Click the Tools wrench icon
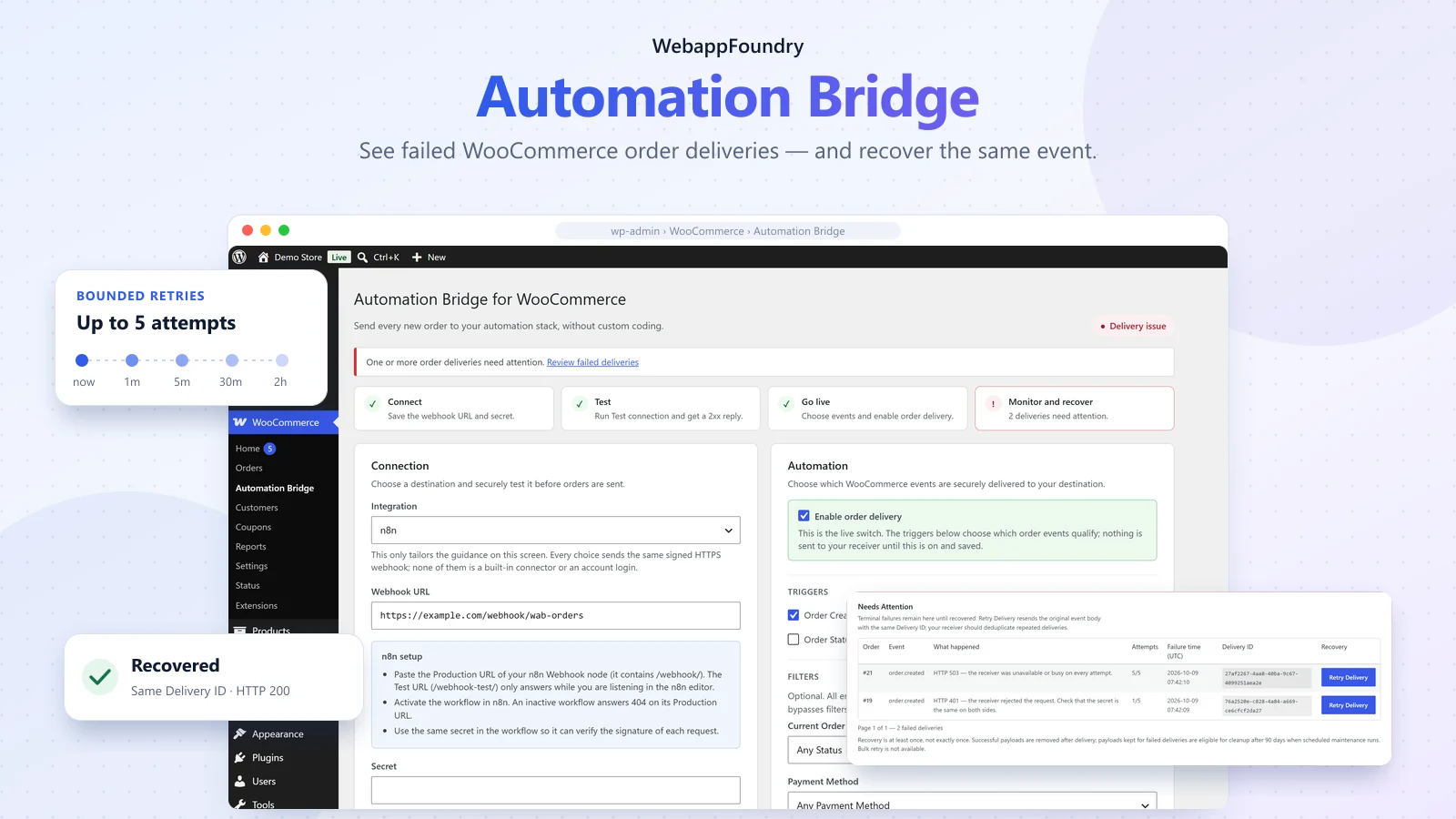Image resolution: width=1456 pixels, height=819 pixels. pyautogui.click(x=240, y=804)
